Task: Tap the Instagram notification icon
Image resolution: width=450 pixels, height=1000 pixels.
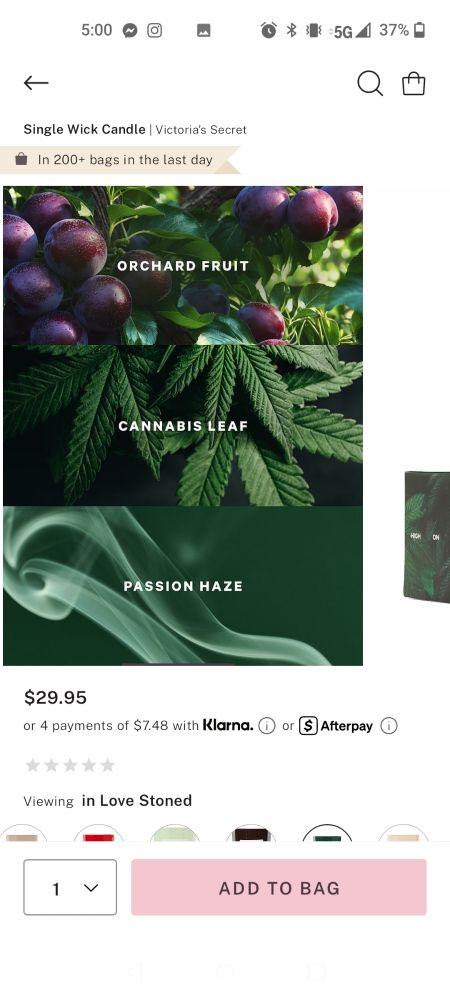Action: coord(154,30)
